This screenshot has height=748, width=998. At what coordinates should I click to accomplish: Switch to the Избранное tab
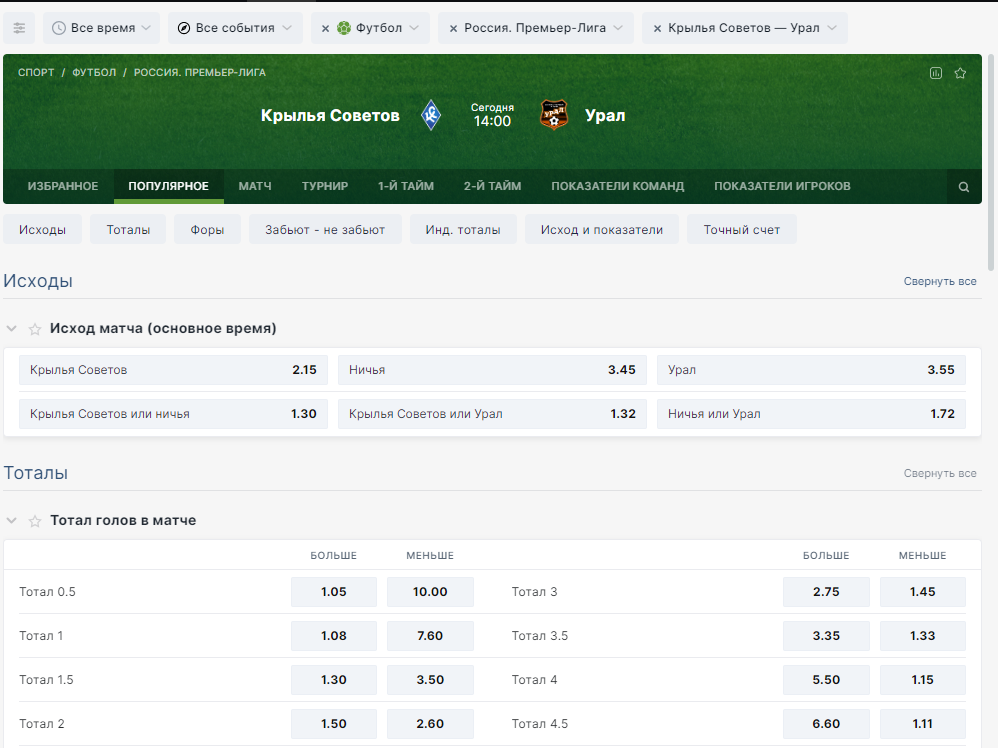[x=63, y=187]
